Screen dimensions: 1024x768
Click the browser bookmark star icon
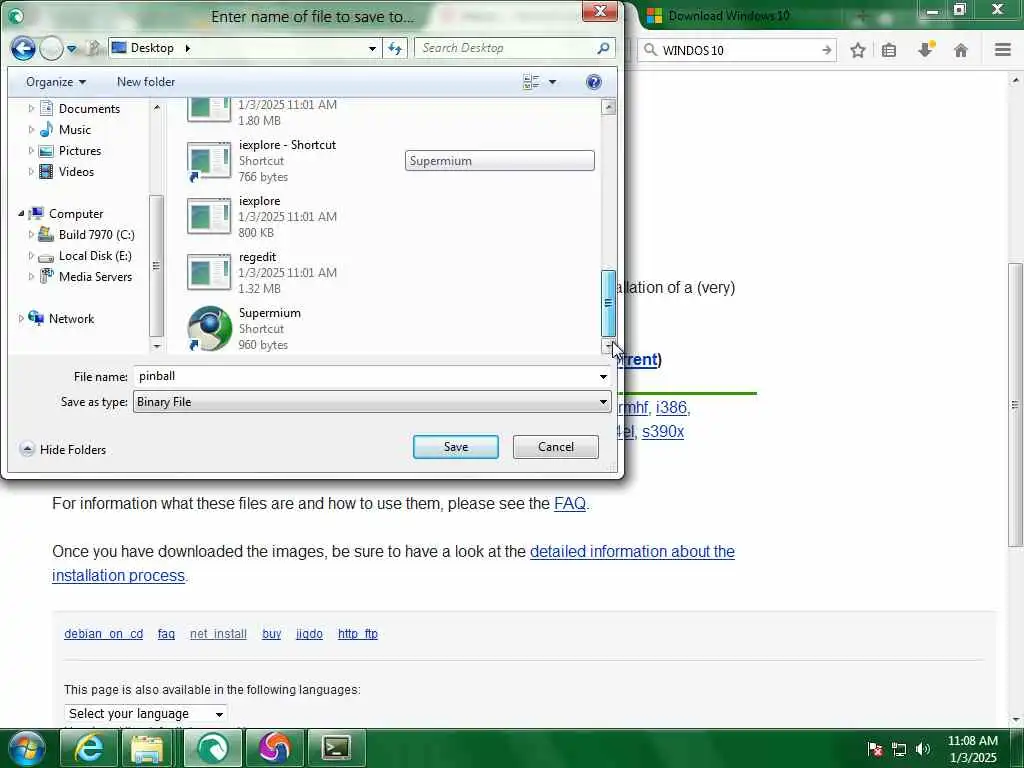pyautogui.click(x=858, y=50)
